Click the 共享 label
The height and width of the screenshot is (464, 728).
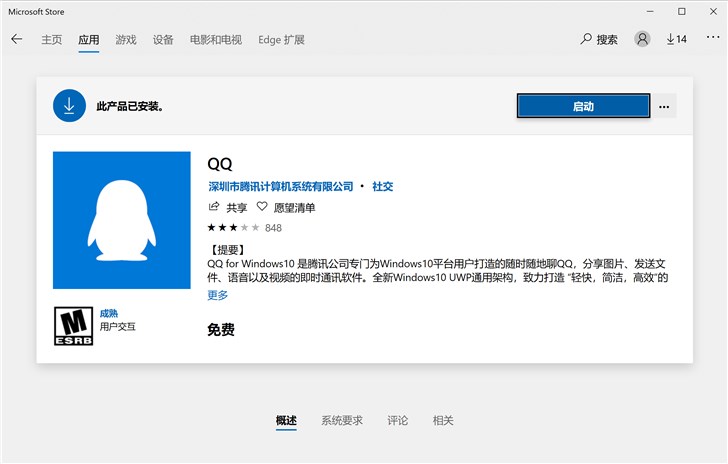coord(236,208)
